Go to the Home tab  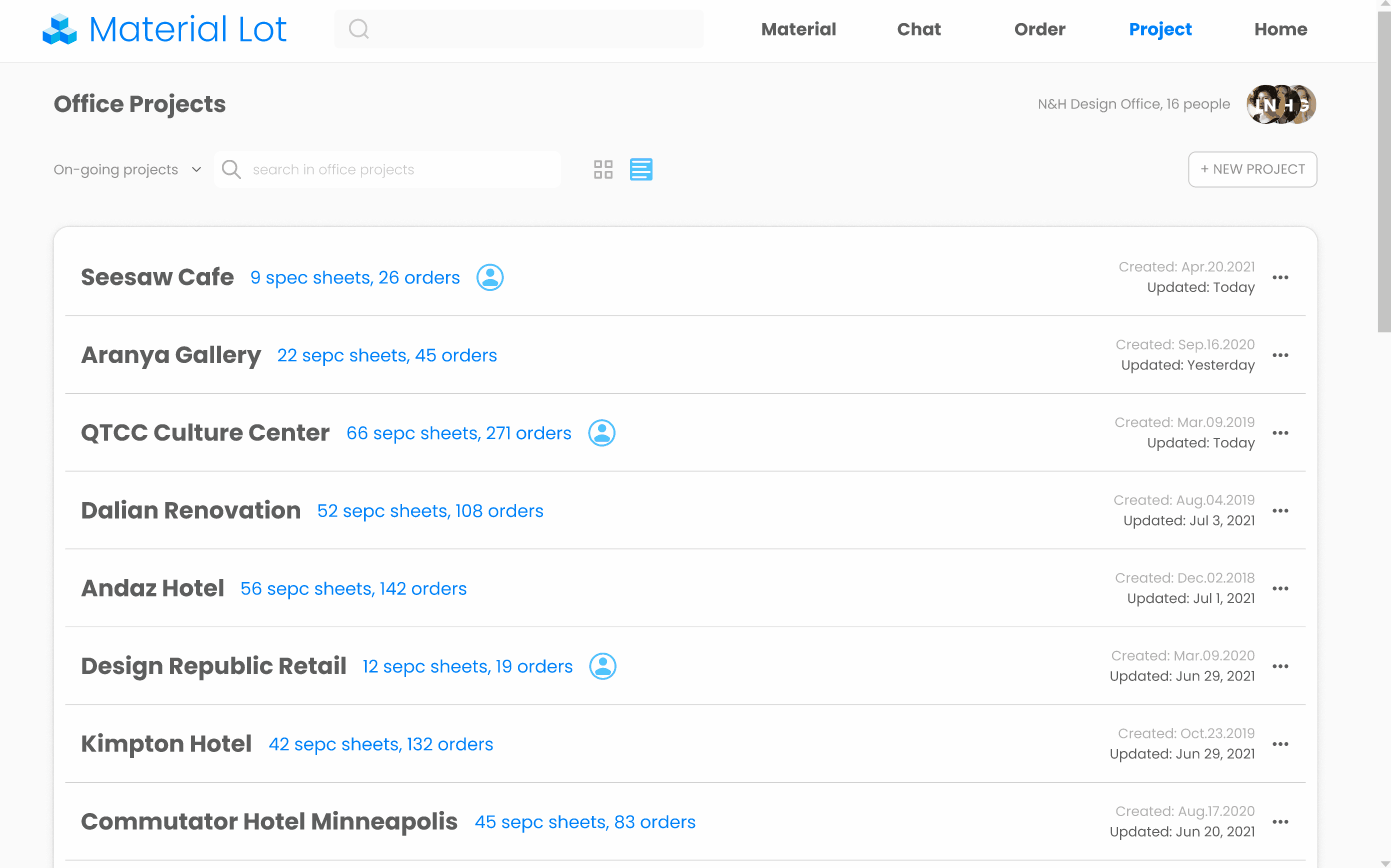point(1281,29)
